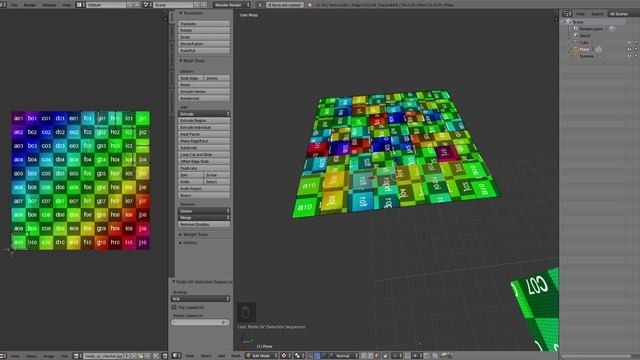Screen dimensions: 640x360
Task: Click Extrude Individual button
Action: pyautogui.click(x=204, y=127)
